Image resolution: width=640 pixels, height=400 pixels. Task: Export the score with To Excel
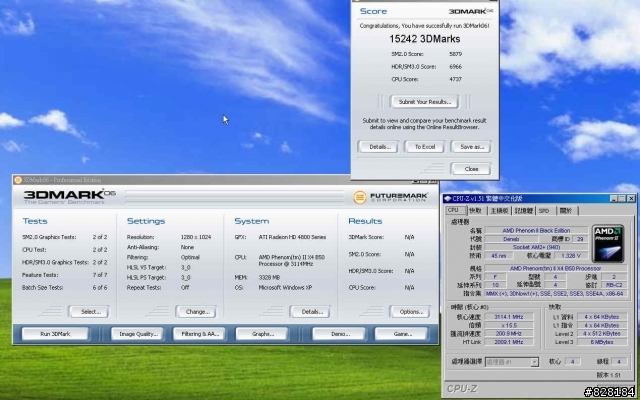(x=425, y=146)
